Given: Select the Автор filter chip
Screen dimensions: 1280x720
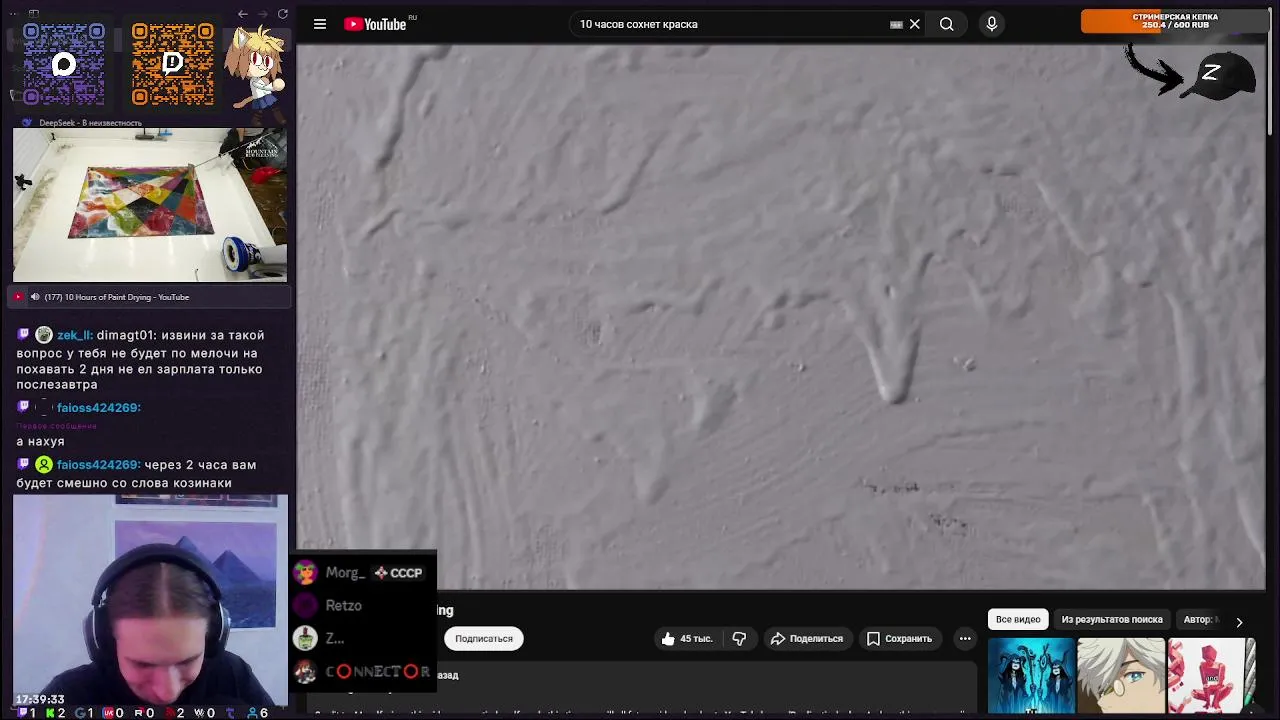Looking at the screenshot, I should pos(1201,619).
